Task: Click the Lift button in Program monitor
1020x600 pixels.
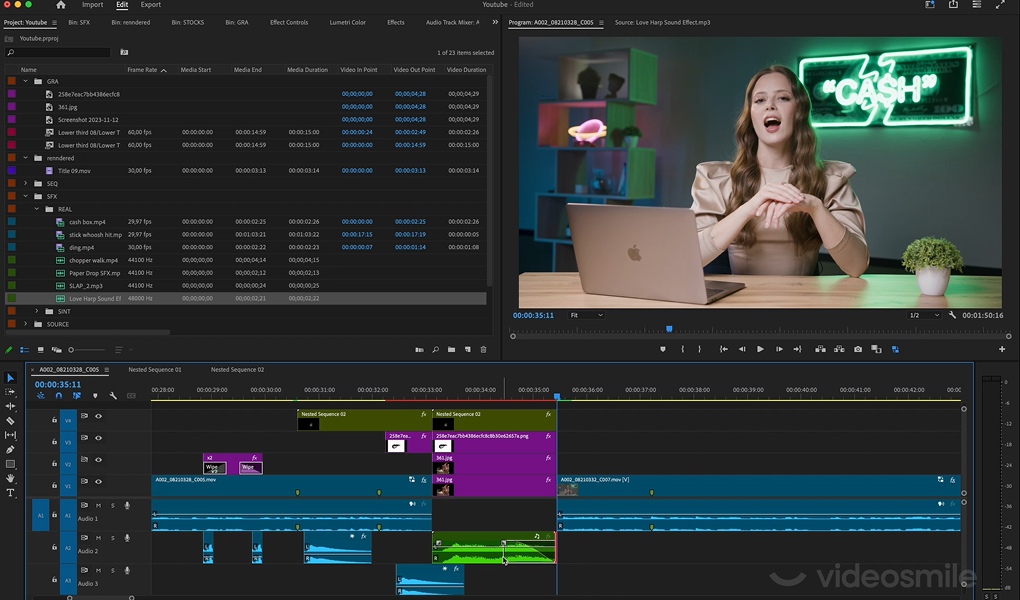Action: [820, 349]
